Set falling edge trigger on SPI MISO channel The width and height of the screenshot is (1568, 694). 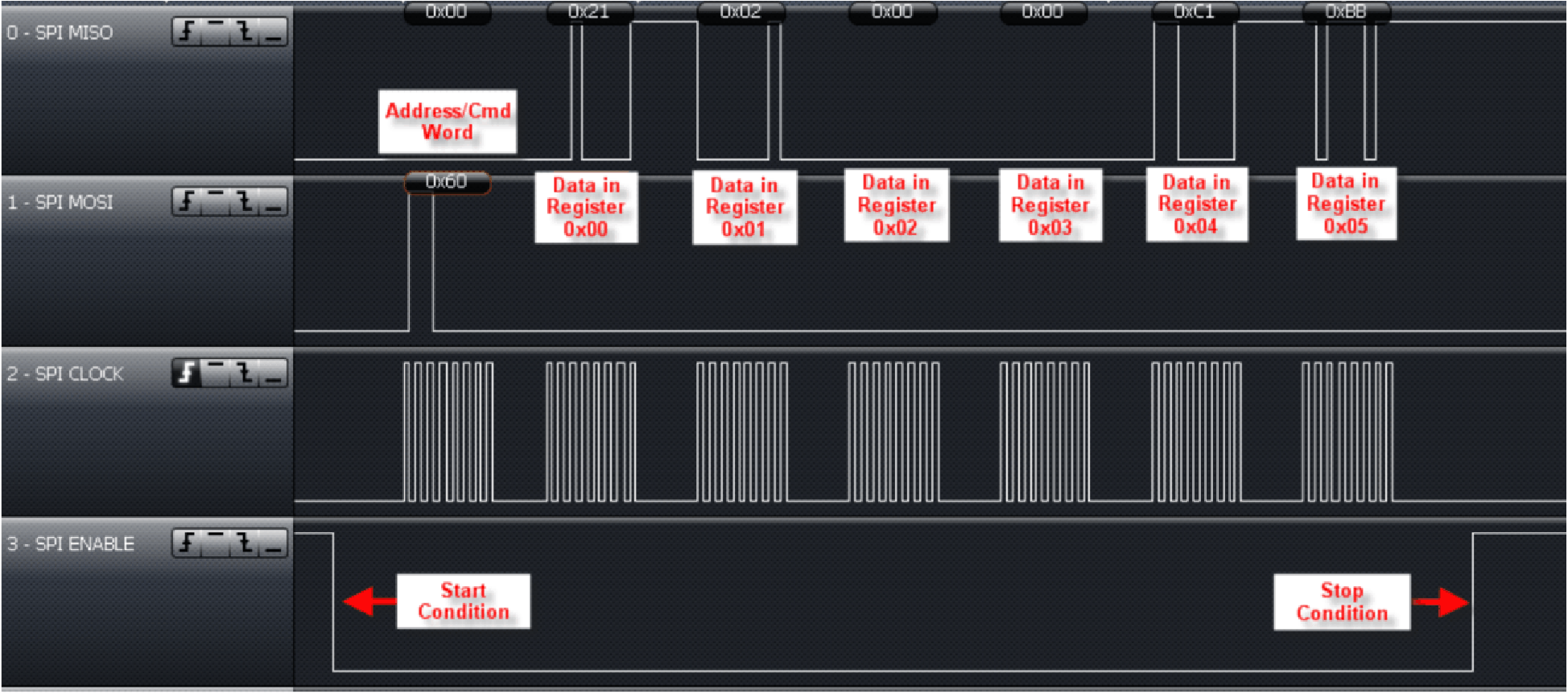click(245, 32)
